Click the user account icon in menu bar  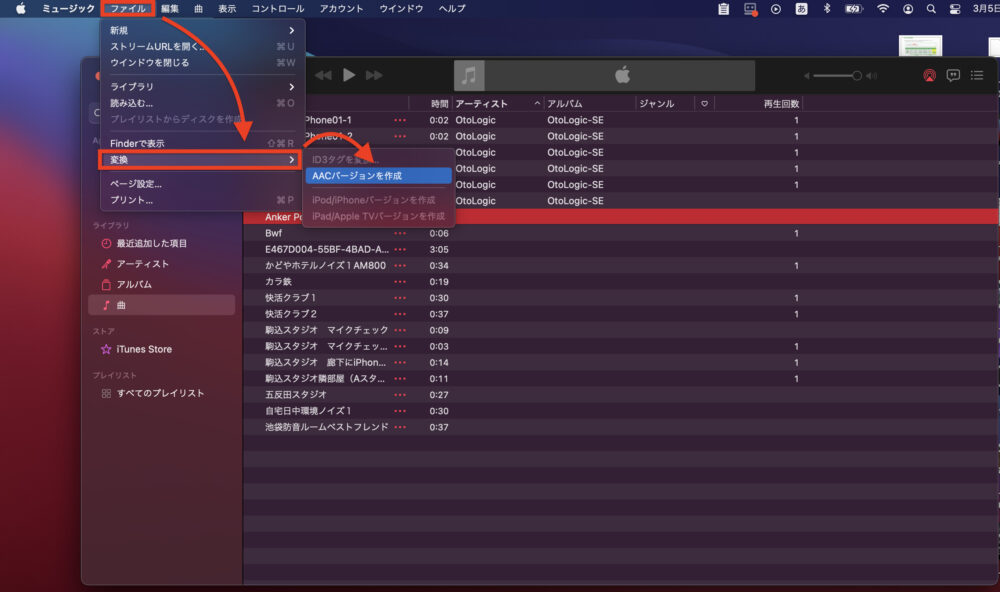click(908, 9)
